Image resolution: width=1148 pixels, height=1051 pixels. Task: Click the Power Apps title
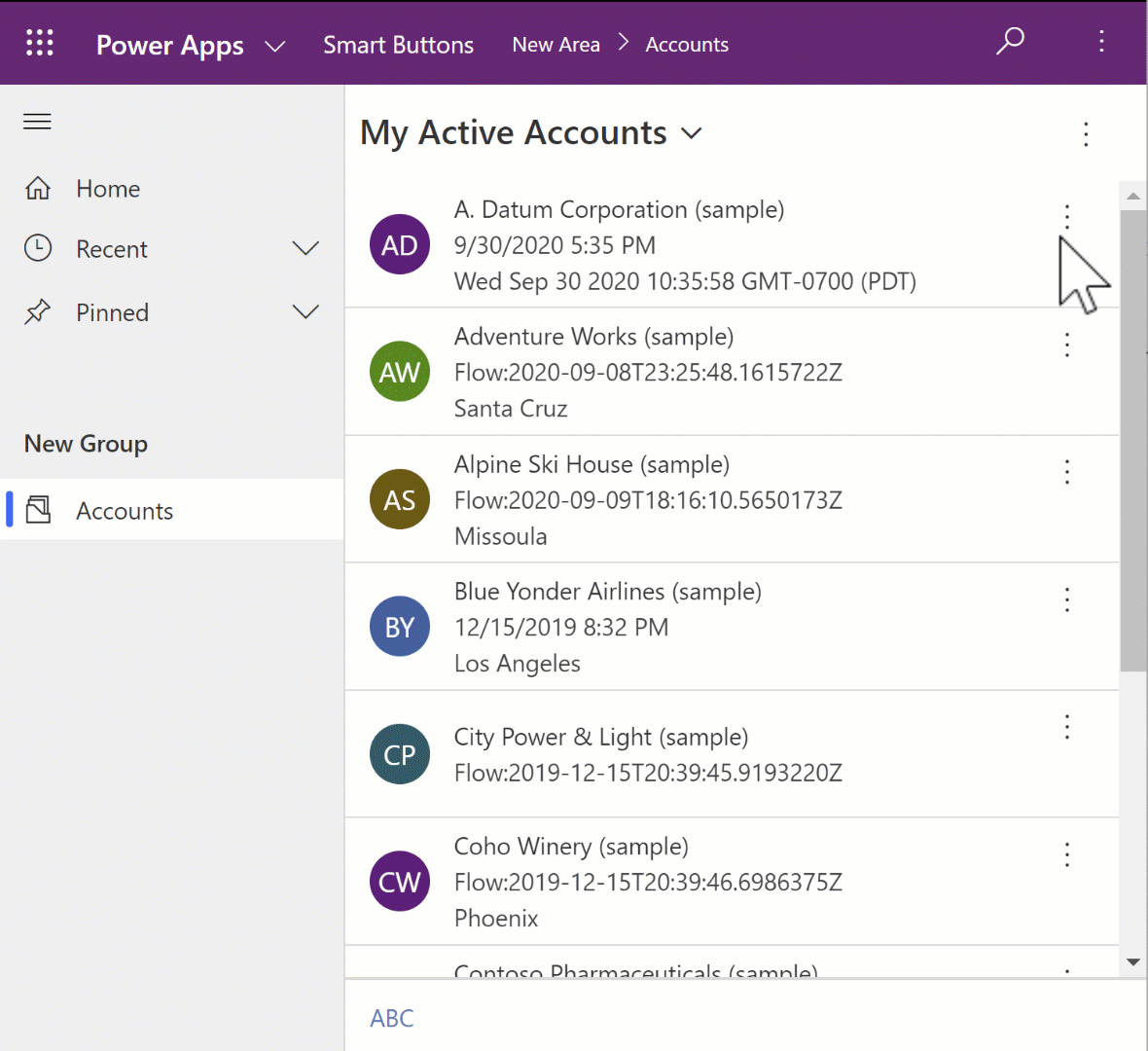[170, 46]
